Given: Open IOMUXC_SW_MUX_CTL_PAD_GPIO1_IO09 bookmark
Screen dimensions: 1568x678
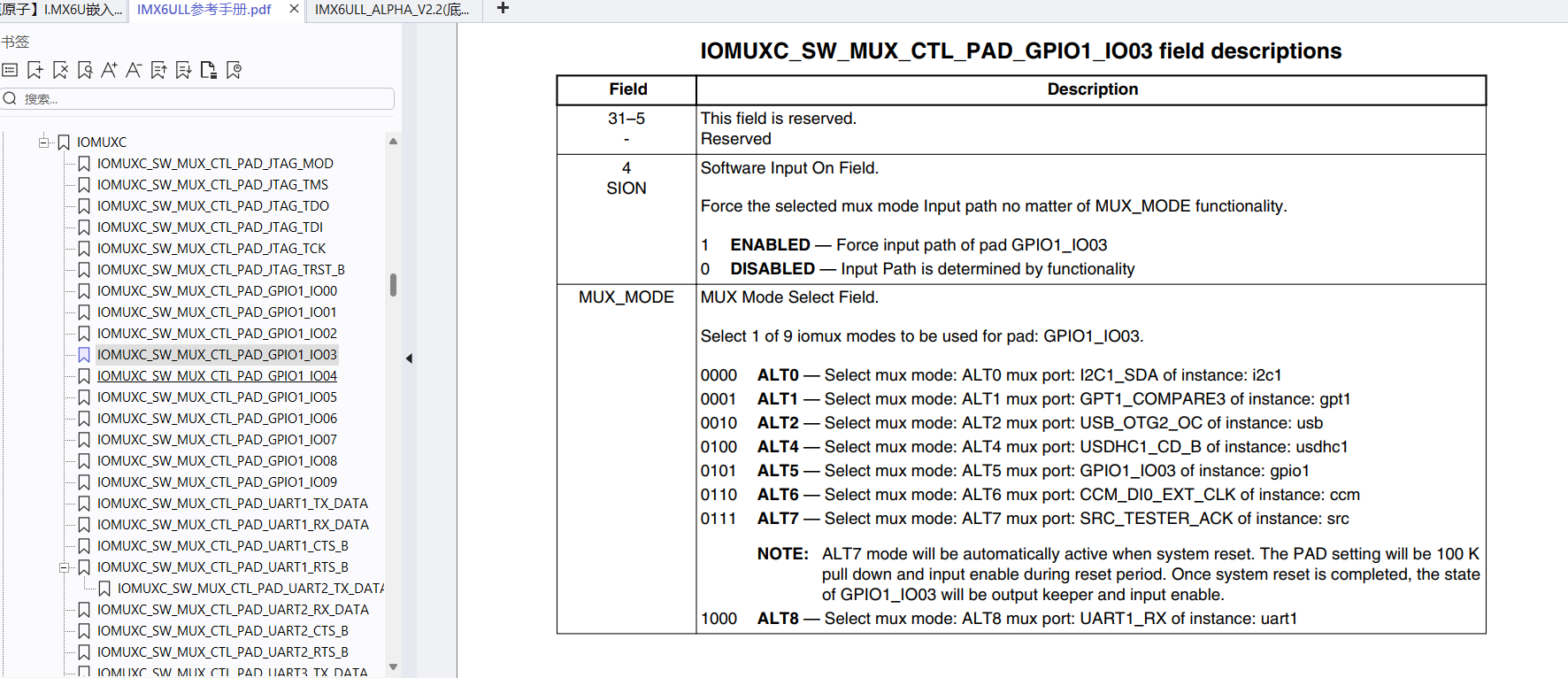Looking at the screenshot, I should 217,482.
